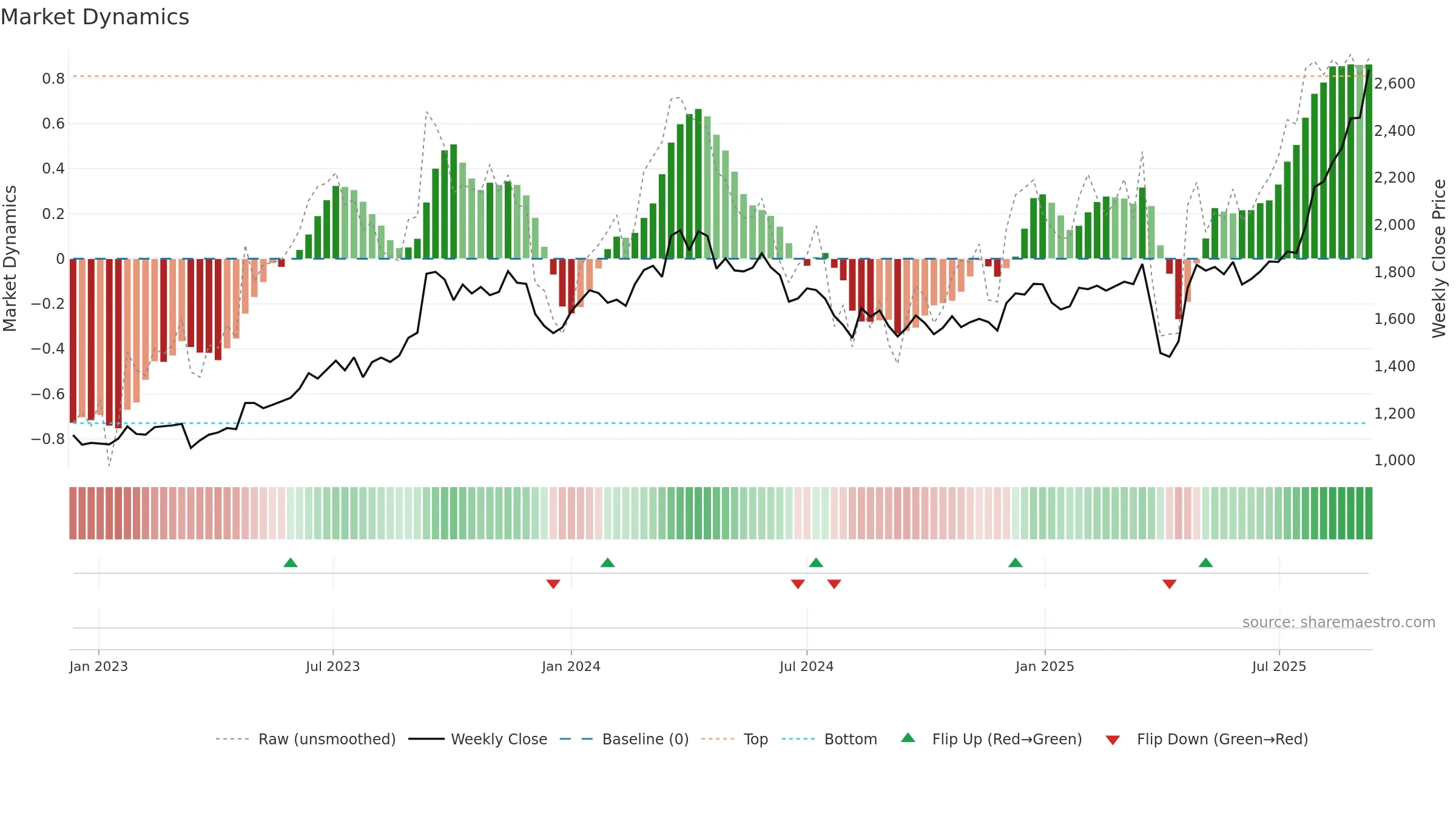
Task: Click the Flip Up marker between Jan 2023 and Jul 2023
Action: [x=291, y=562]
